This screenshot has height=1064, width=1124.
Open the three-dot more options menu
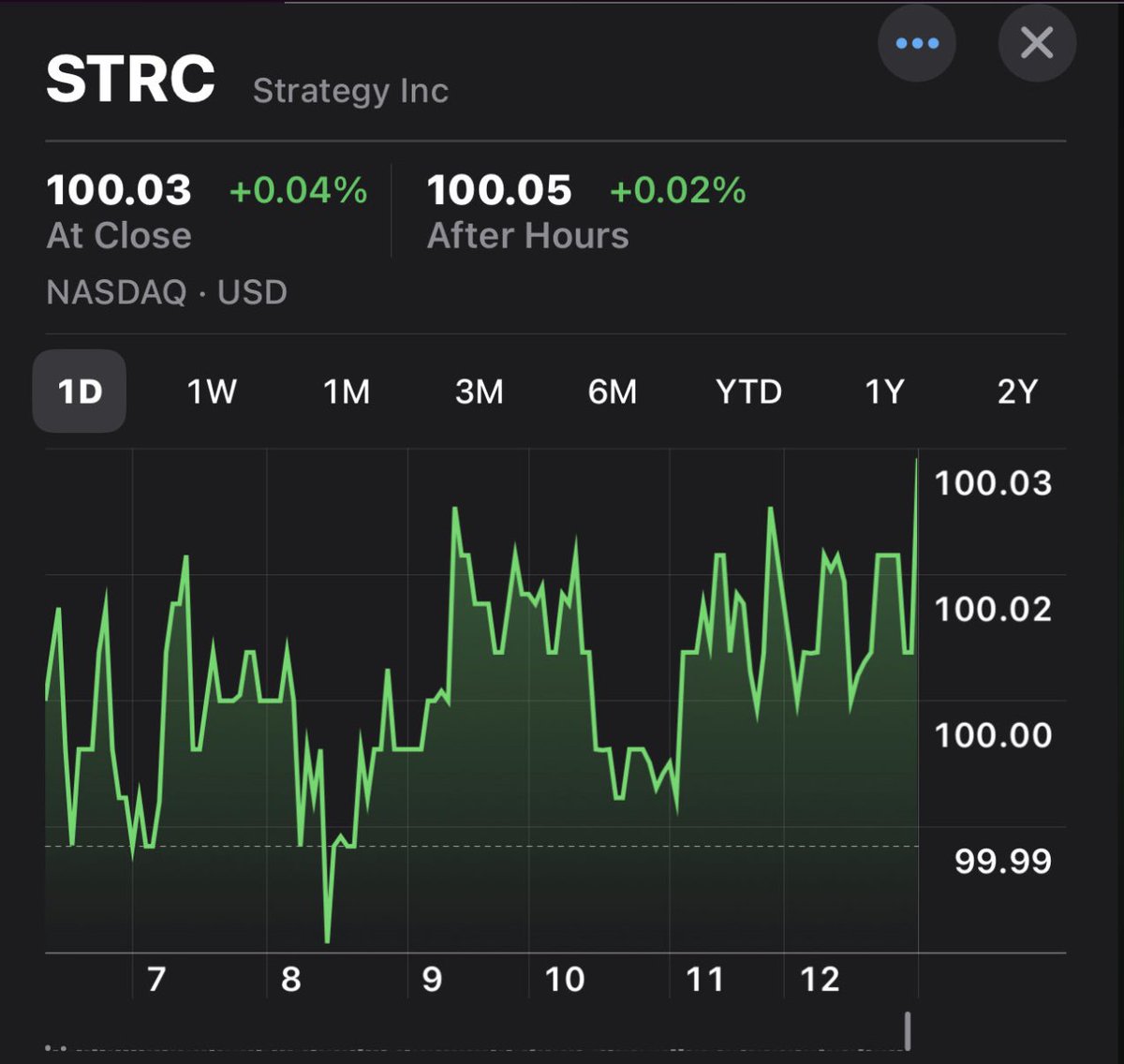(917, 43)
